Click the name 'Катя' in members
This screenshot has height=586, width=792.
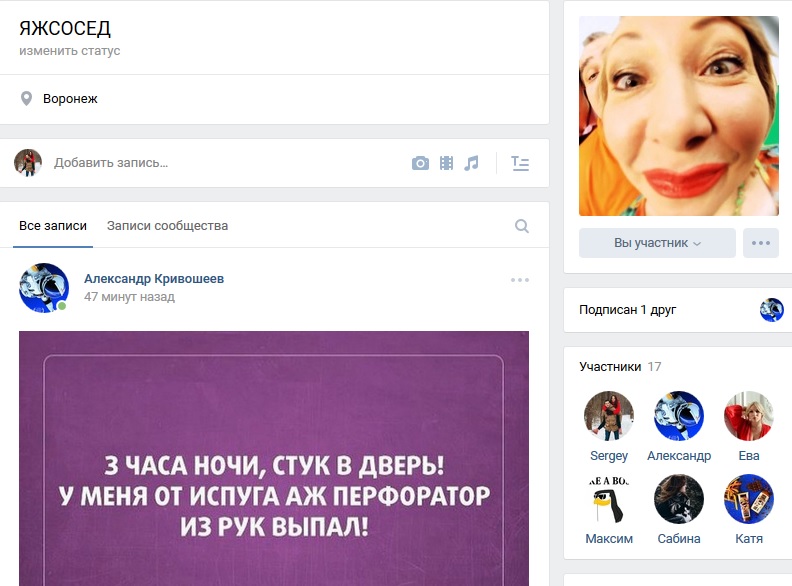point(749,539)
